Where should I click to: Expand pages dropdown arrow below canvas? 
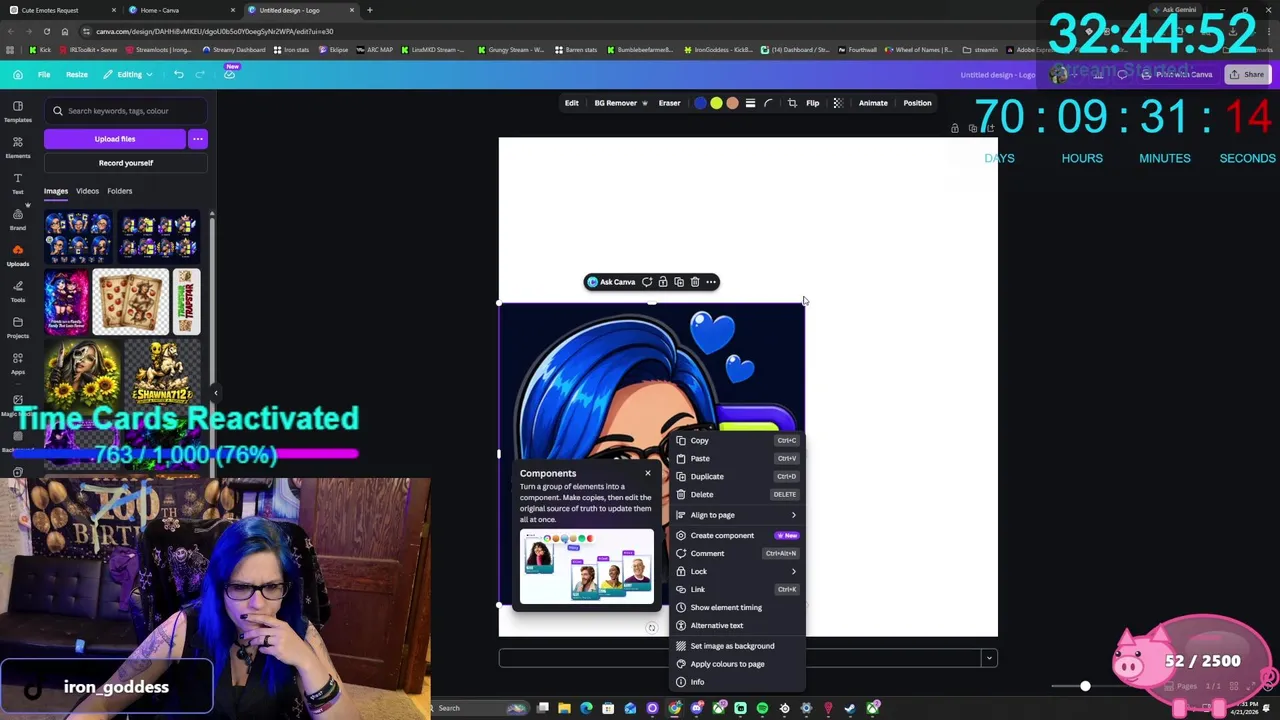989,657
